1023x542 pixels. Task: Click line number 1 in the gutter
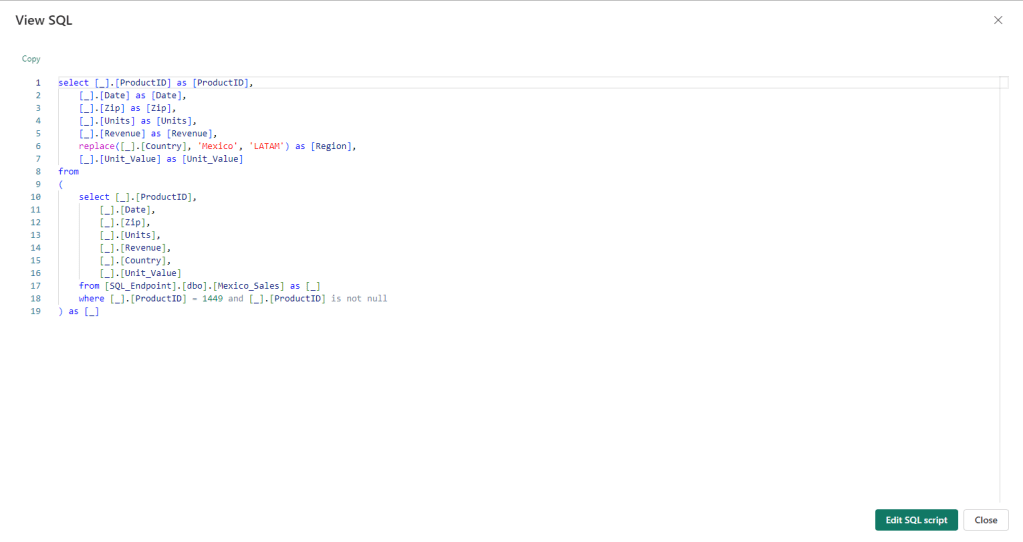(38, 83)
